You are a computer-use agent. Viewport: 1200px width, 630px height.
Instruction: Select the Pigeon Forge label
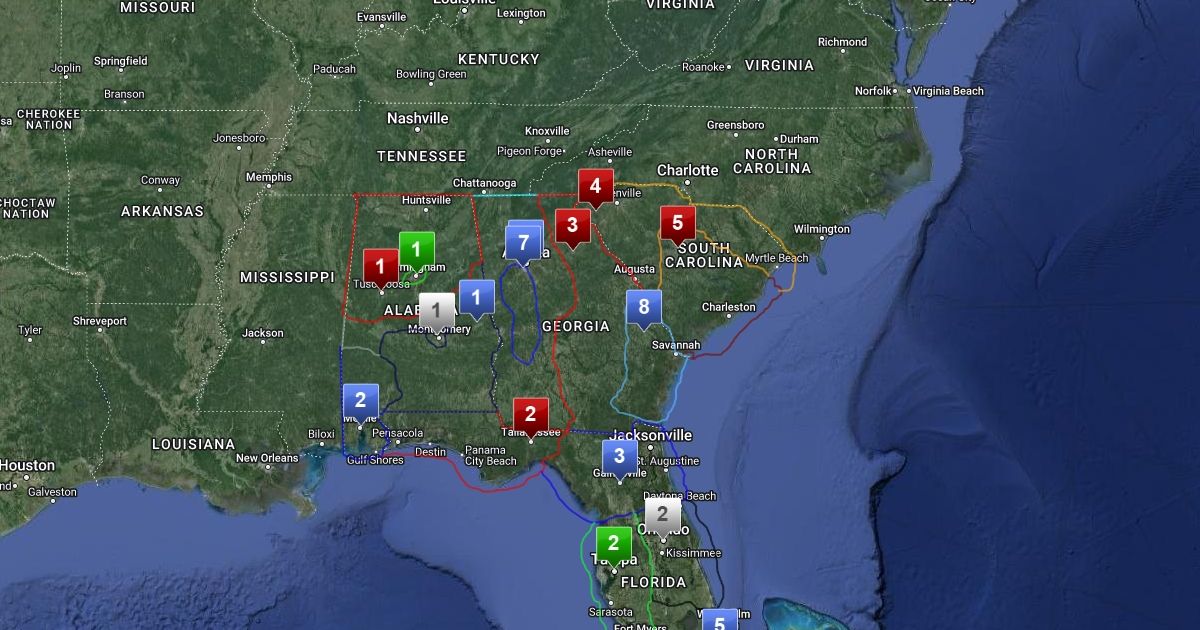pos(529,151)
